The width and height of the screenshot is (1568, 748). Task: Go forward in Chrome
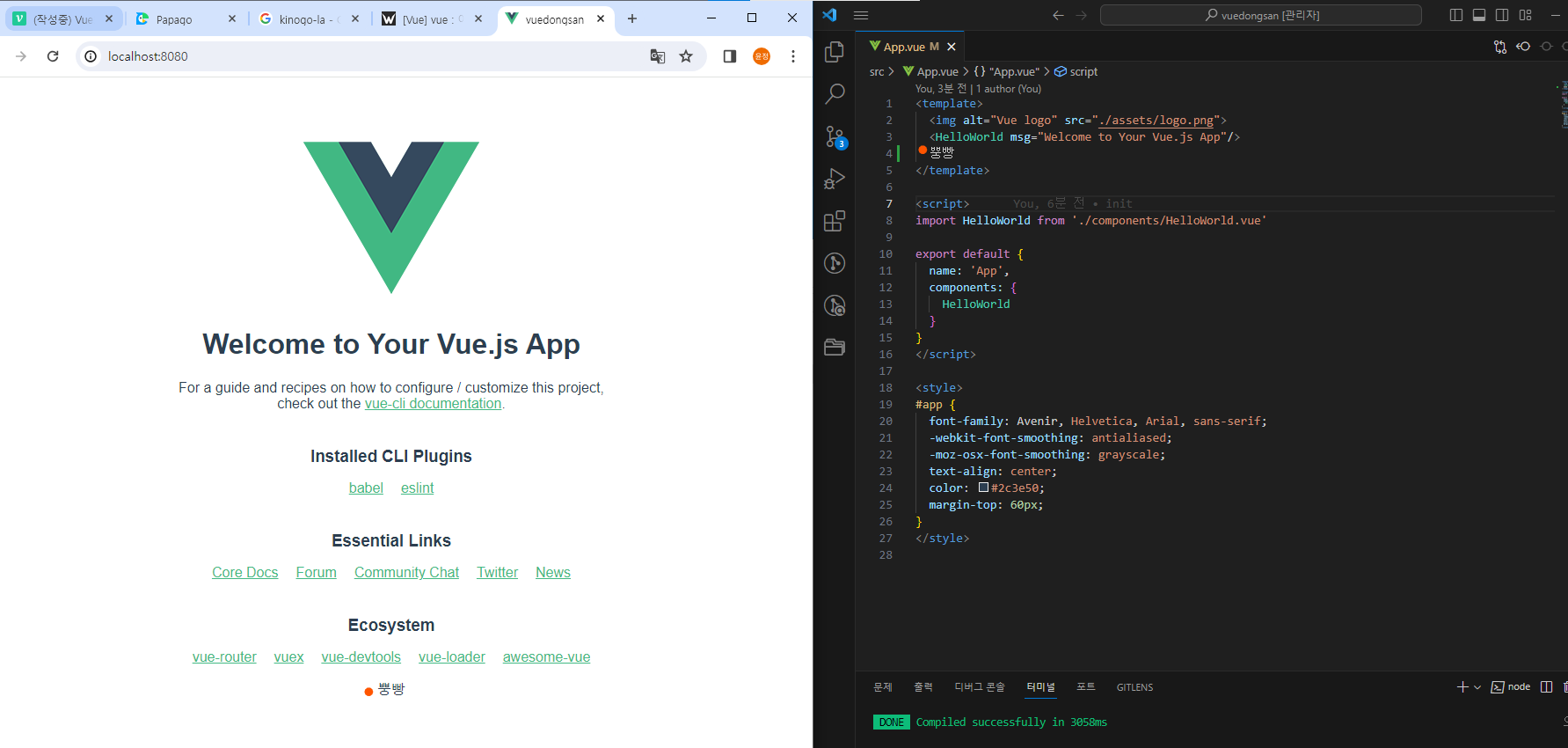(x=21, y=56)
